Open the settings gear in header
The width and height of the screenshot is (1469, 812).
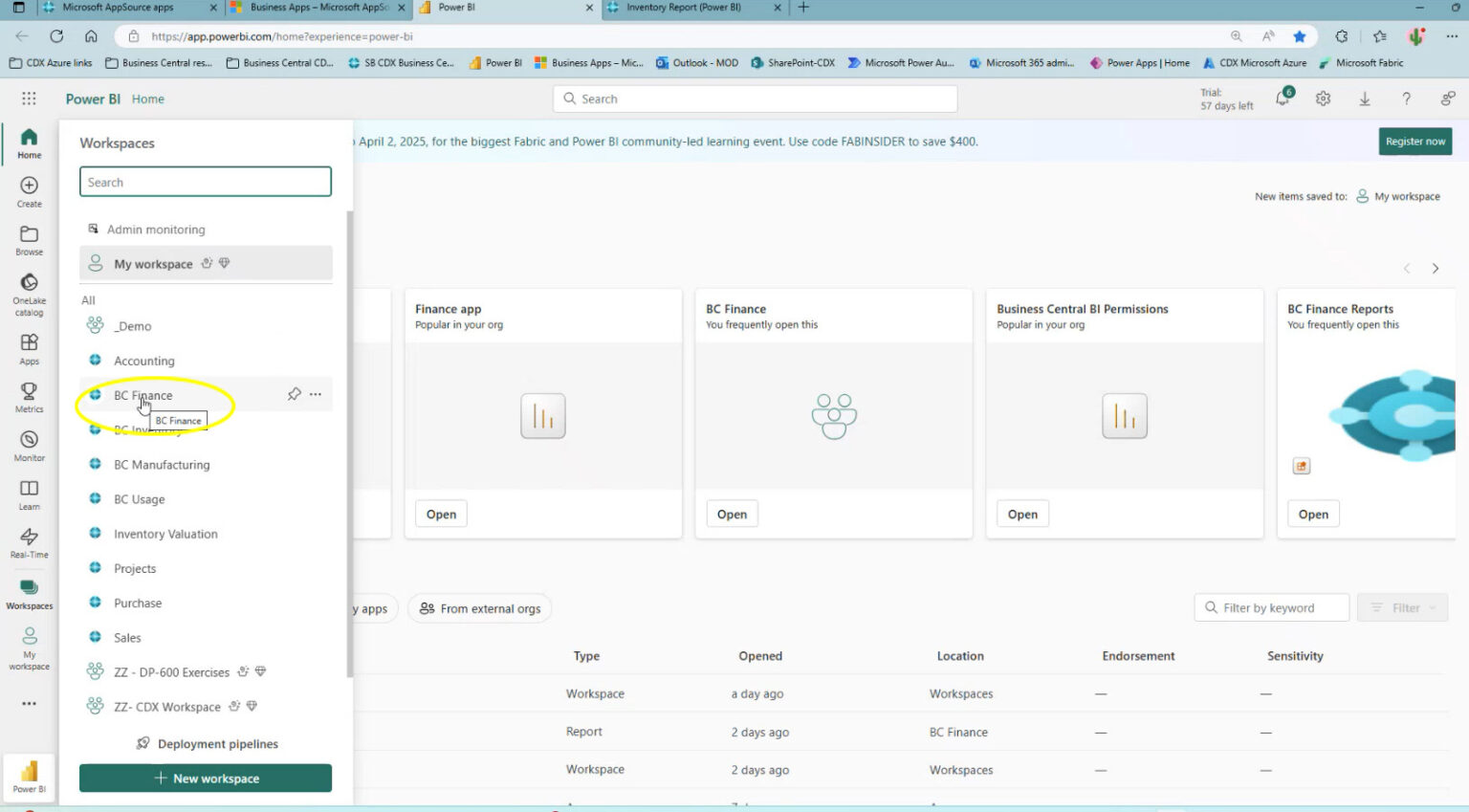click(x=1324, y=99)
